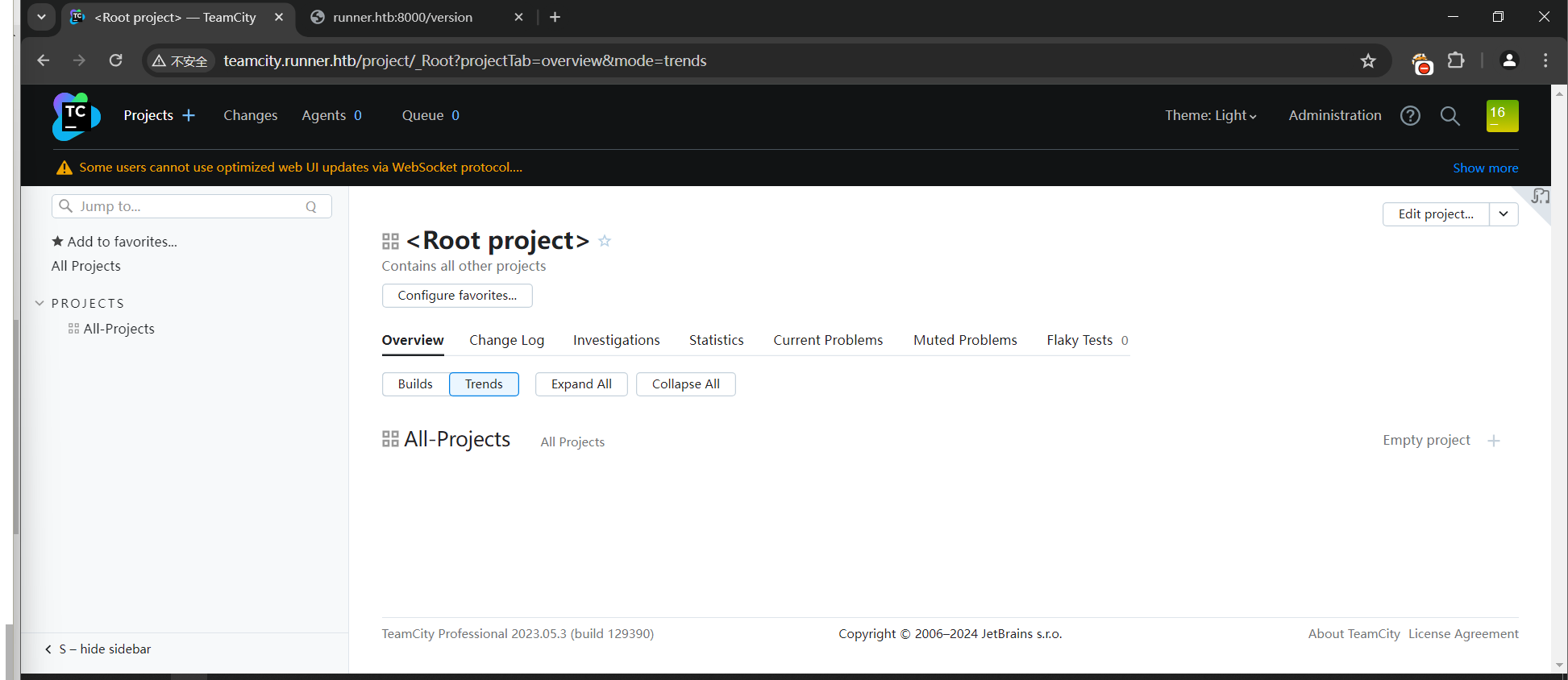The image size is (1568, 680).
Task: Click the Expand All button
Action: (x=581, y=384)
